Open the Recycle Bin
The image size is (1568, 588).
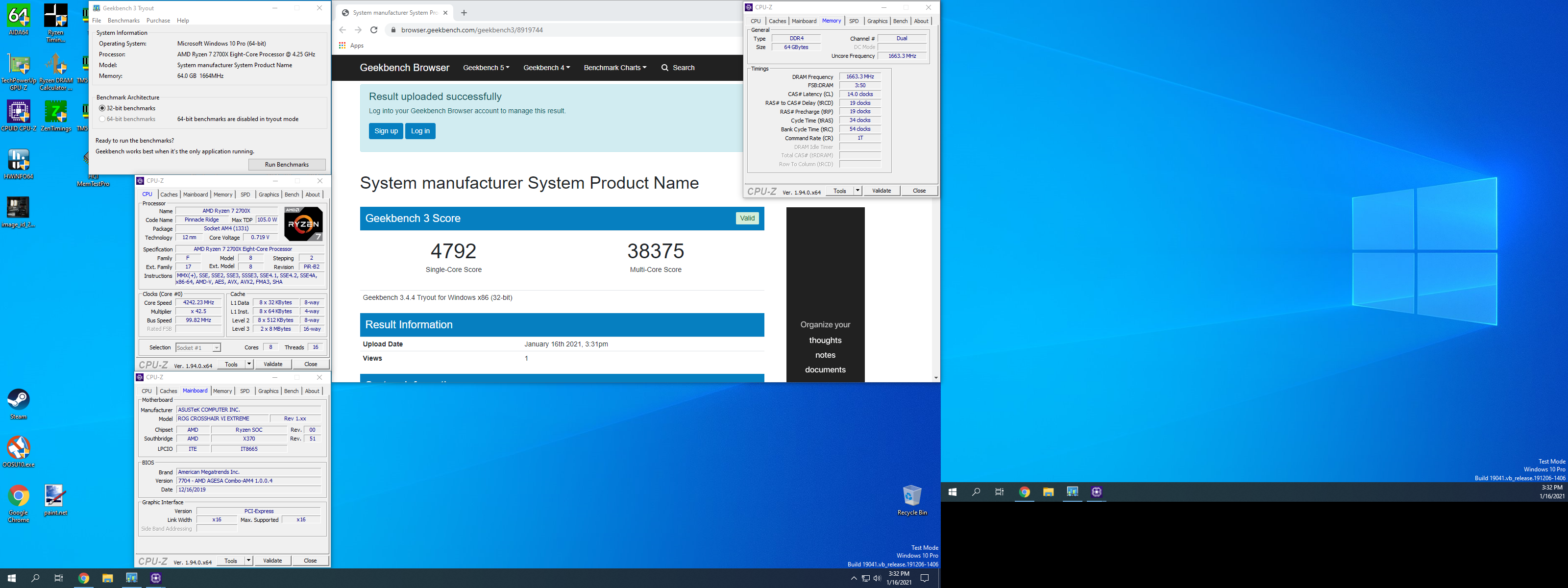click(912, 500)
